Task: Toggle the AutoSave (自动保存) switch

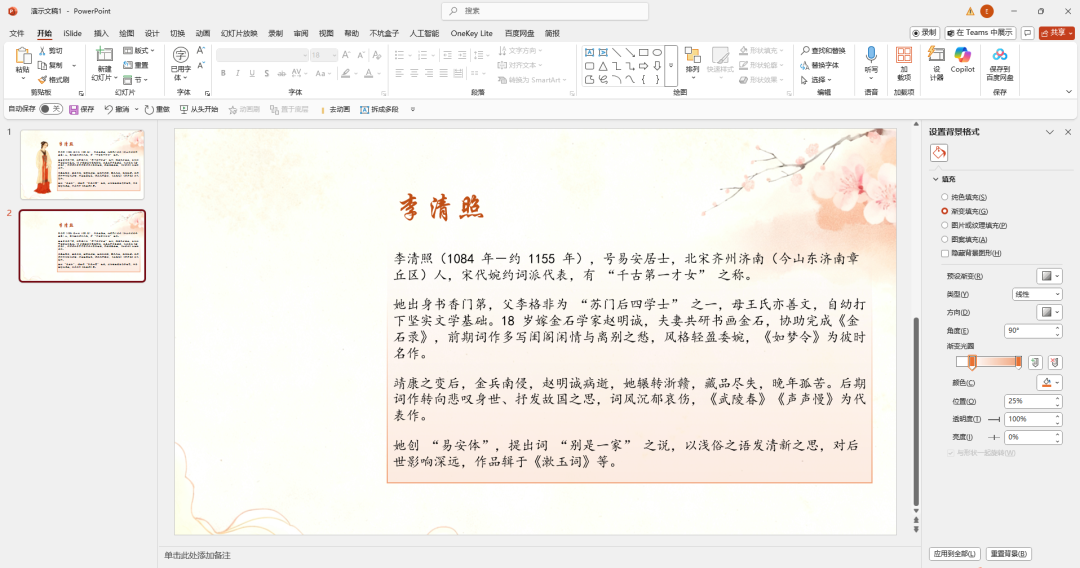Action: (50, 109)
